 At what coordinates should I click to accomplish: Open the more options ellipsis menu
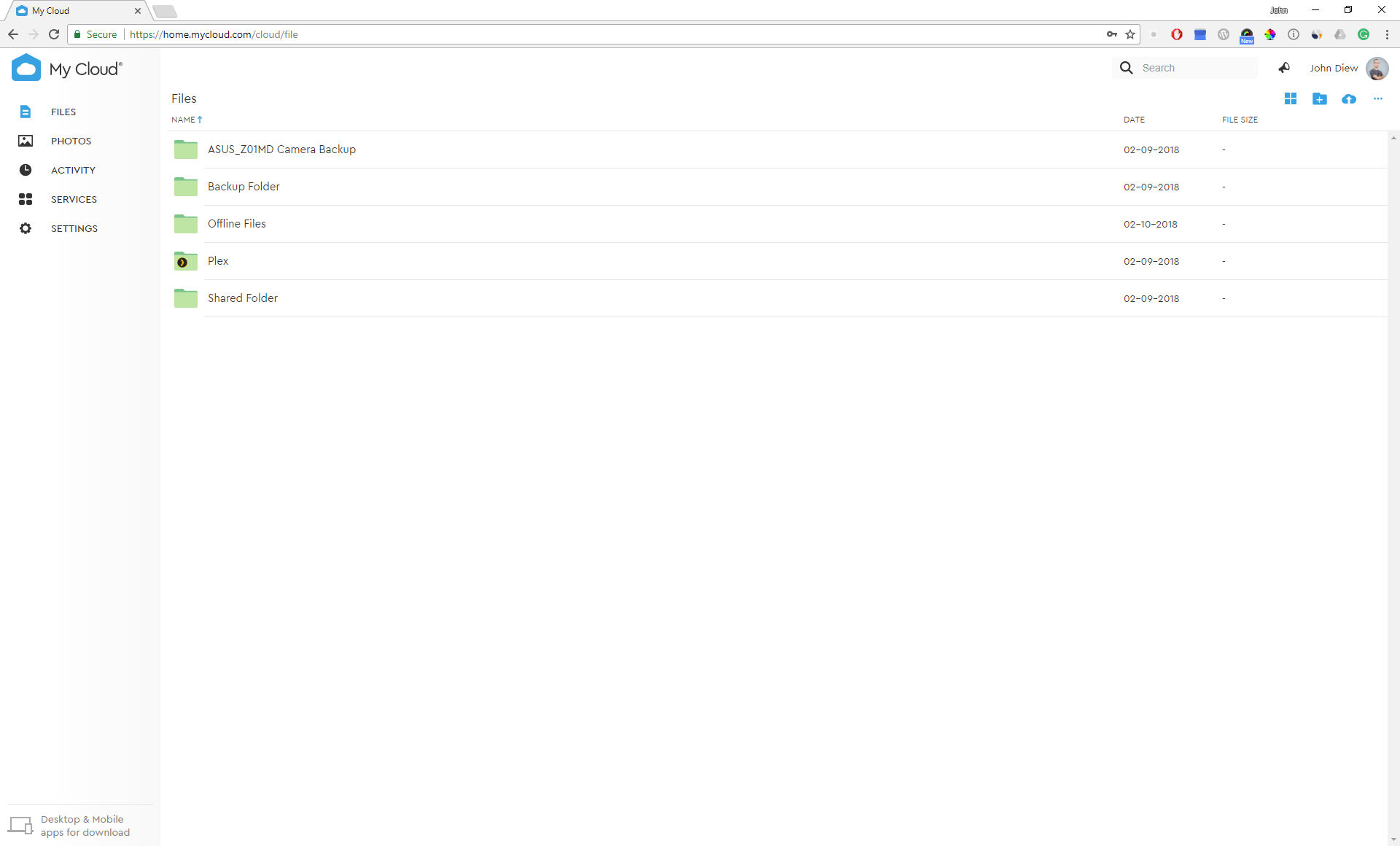point(1378,98)
